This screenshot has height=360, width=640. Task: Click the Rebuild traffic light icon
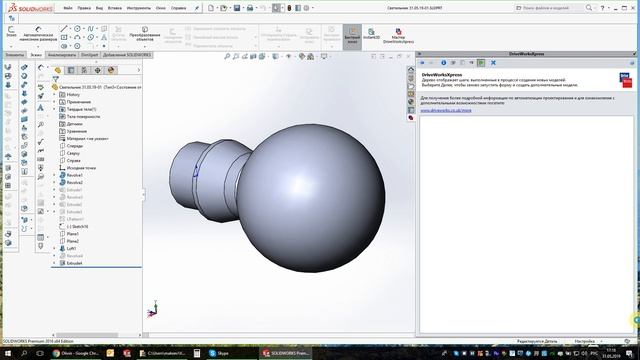click(289, 8)
